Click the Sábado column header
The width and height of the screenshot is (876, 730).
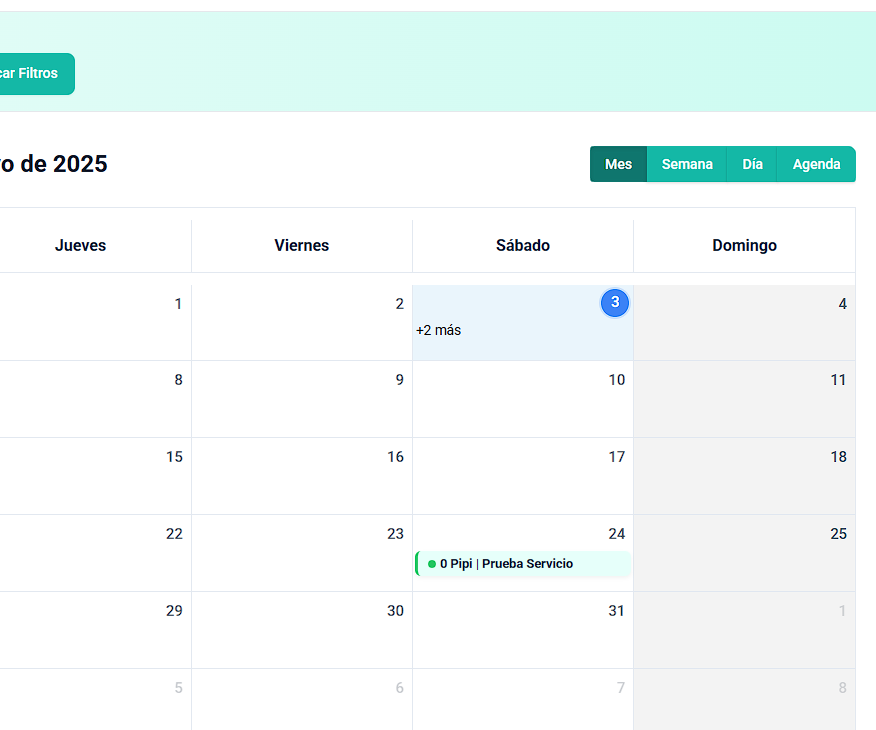click(523, 245)
